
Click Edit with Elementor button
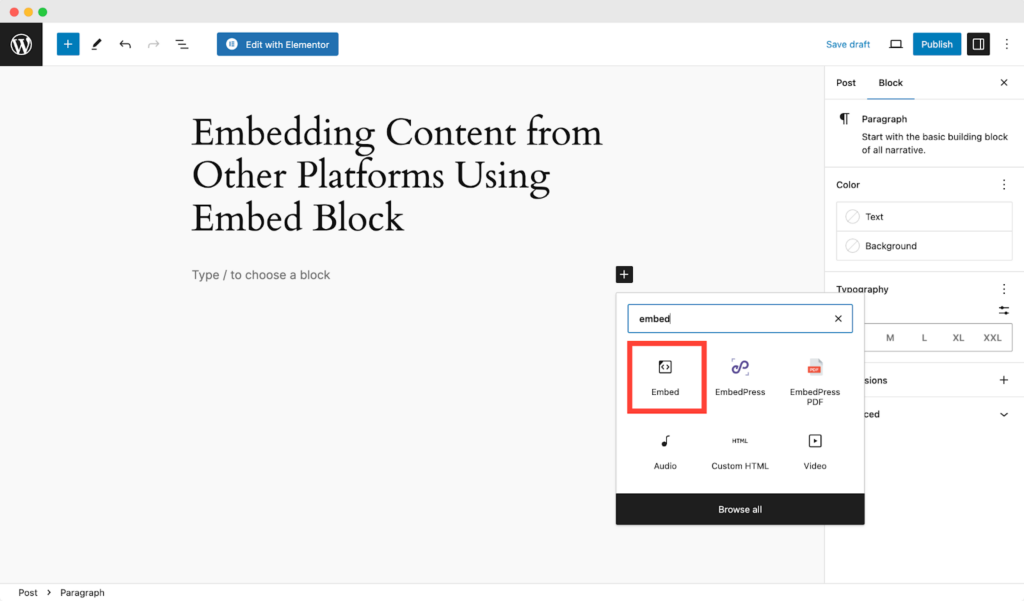point(277,44)
